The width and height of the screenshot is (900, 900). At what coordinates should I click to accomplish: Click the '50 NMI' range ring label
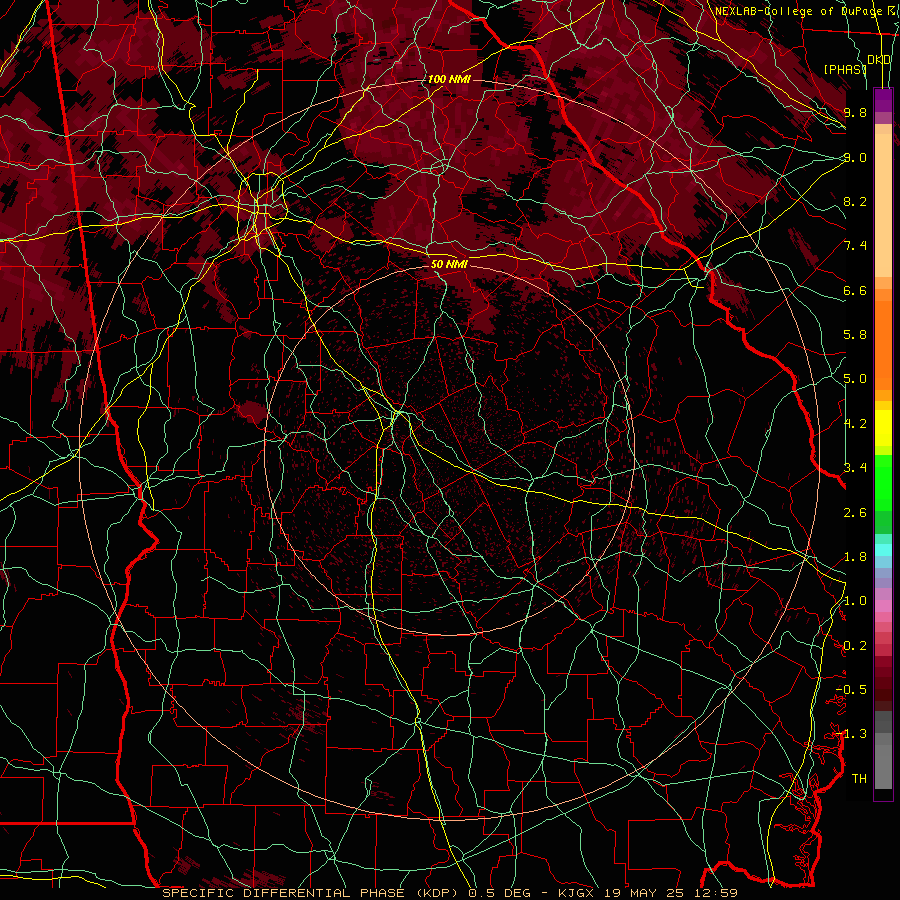[449, 264]
